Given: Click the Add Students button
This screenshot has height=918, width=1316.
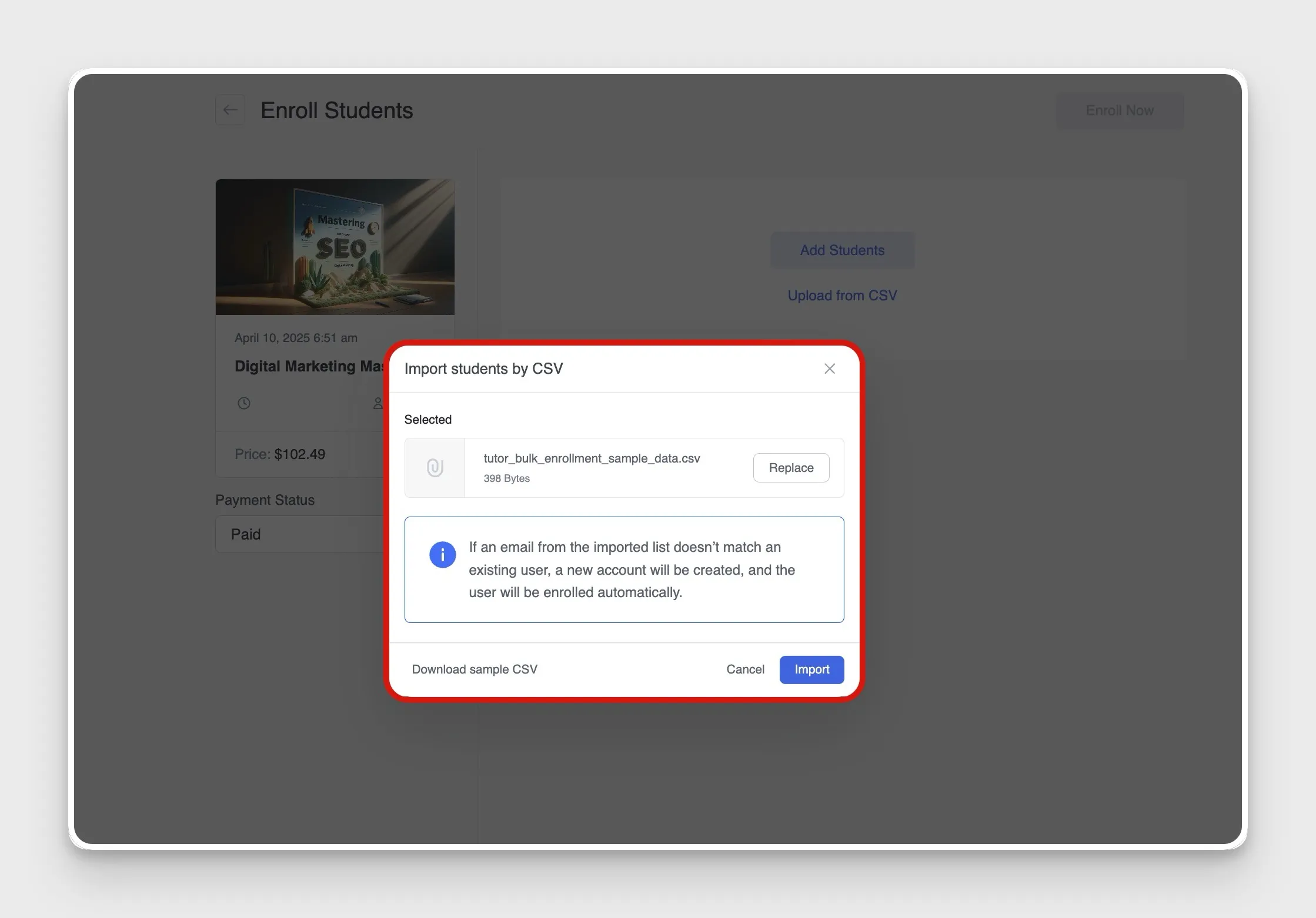Looking at the screenshot, I should (x=842, y=250).
